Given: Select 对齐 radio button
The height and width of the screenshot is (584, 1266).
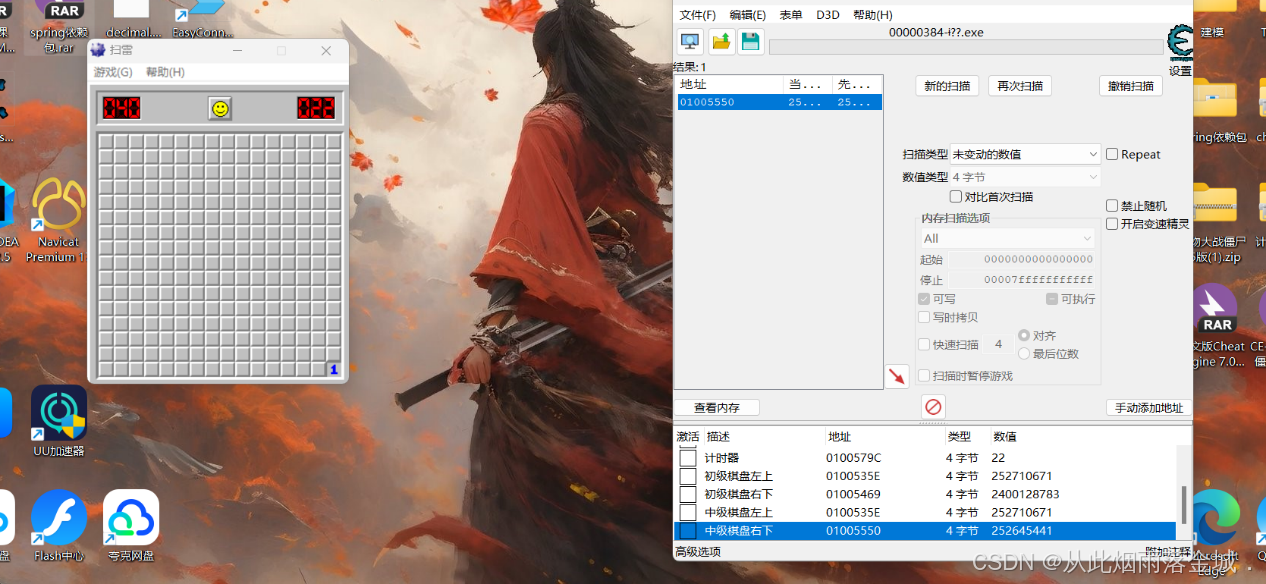Looking at the screenshot, I should tap(1024, 335).
